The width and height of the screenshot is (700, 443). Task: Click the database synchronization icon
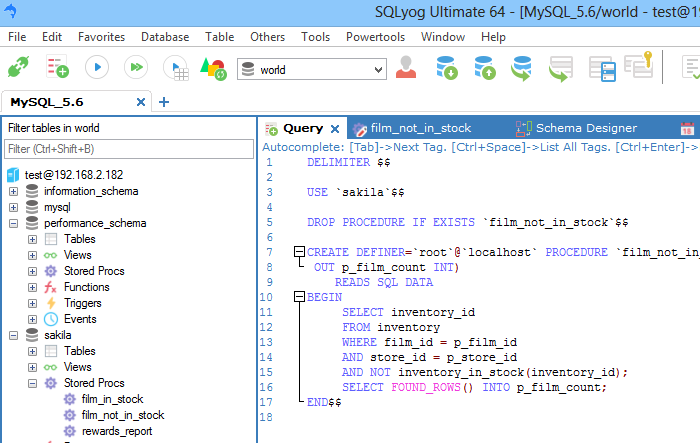(521, 68)
